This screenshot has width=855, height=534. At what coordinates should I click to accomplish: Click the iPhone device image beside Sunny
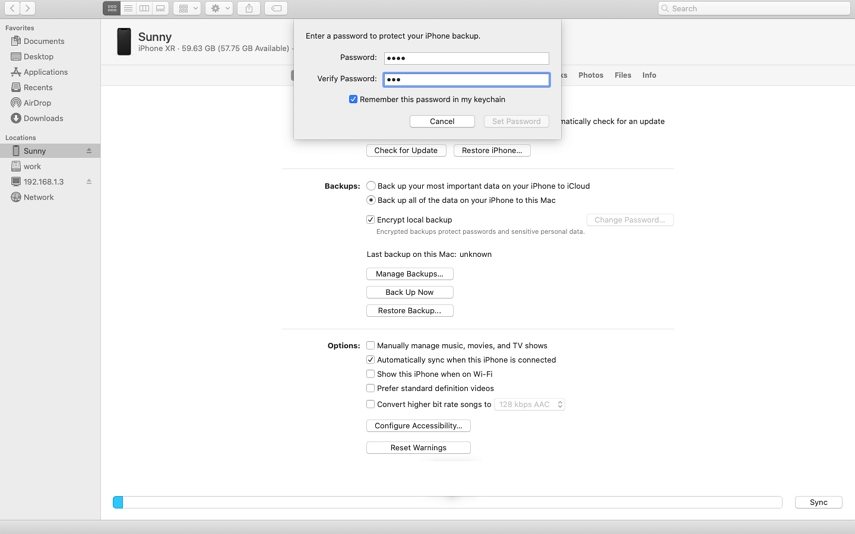point(124,41)
